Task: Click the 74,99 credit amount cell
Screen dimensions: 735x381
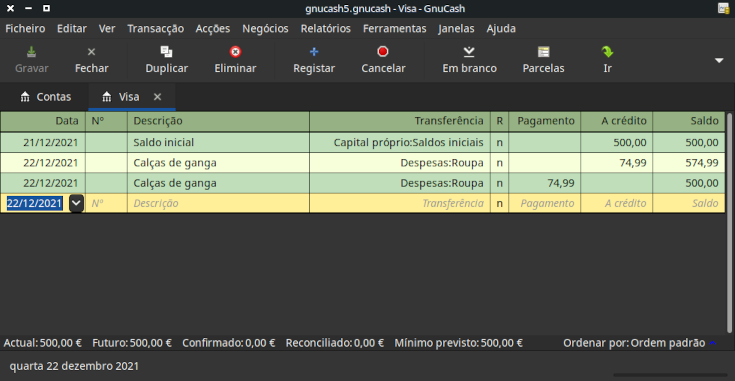Action: pyautogui.click(x=616, y=163)
